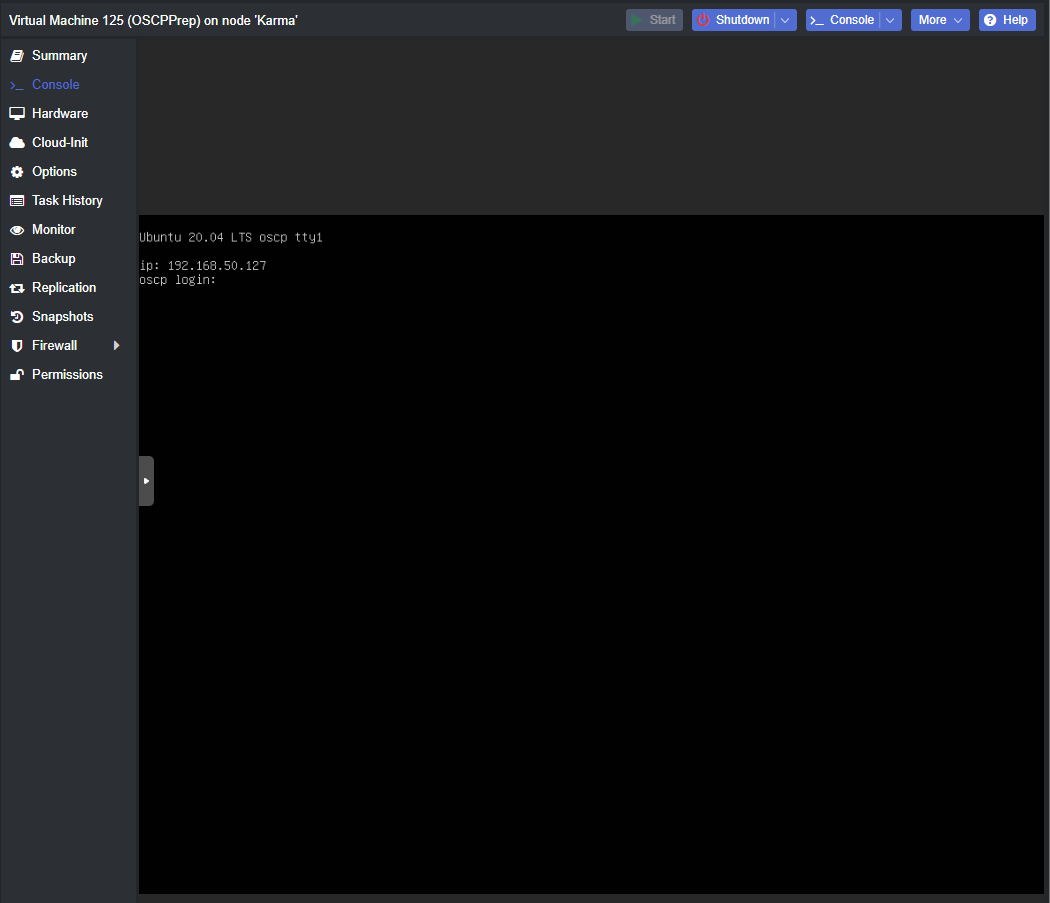Click the Monitor eye icon
Viewport: 1050px width, 903px height.
(17, 230)
